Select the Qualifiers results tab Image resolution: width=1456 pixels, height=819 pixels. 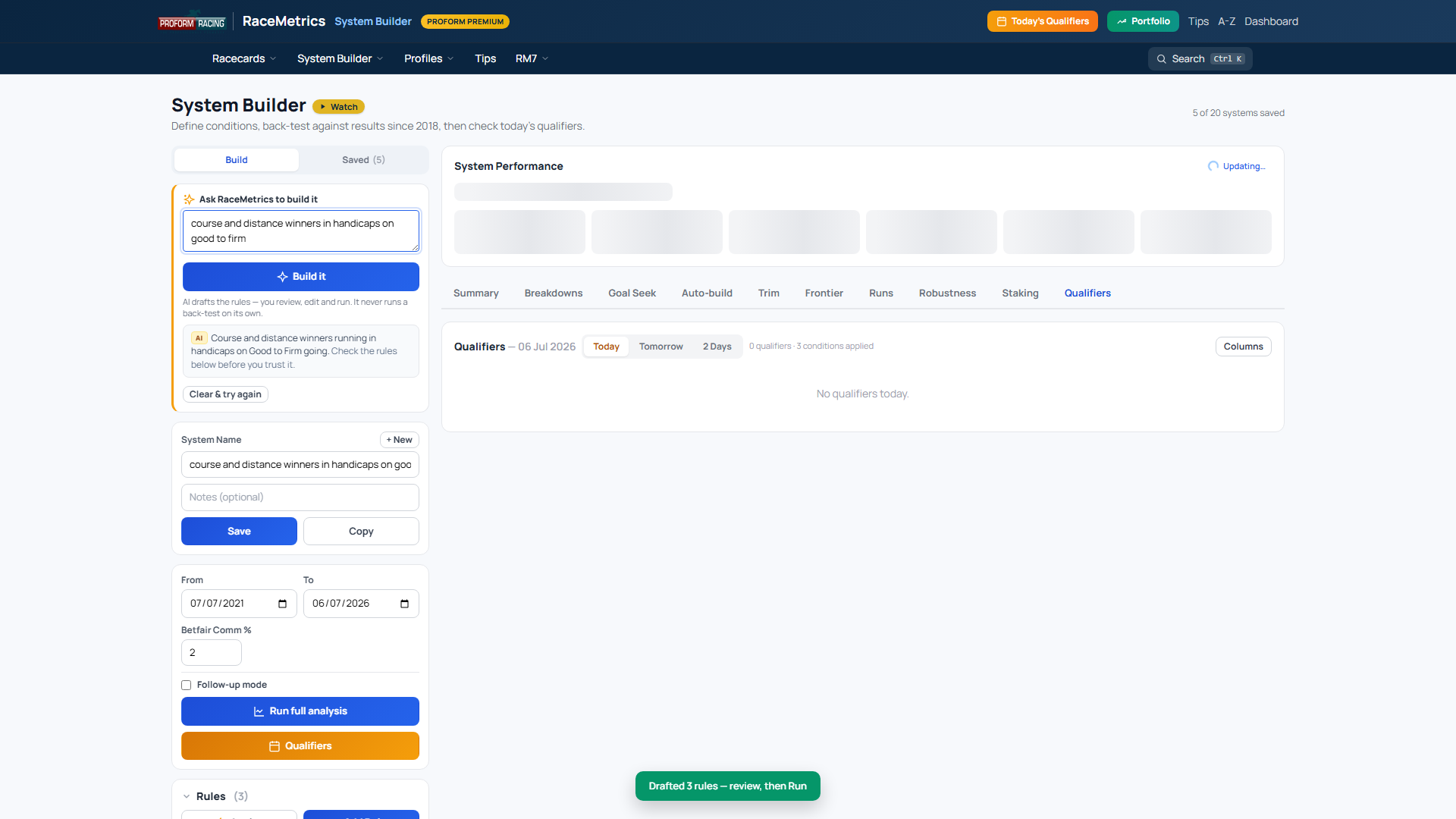click(x=1087, y=293)
